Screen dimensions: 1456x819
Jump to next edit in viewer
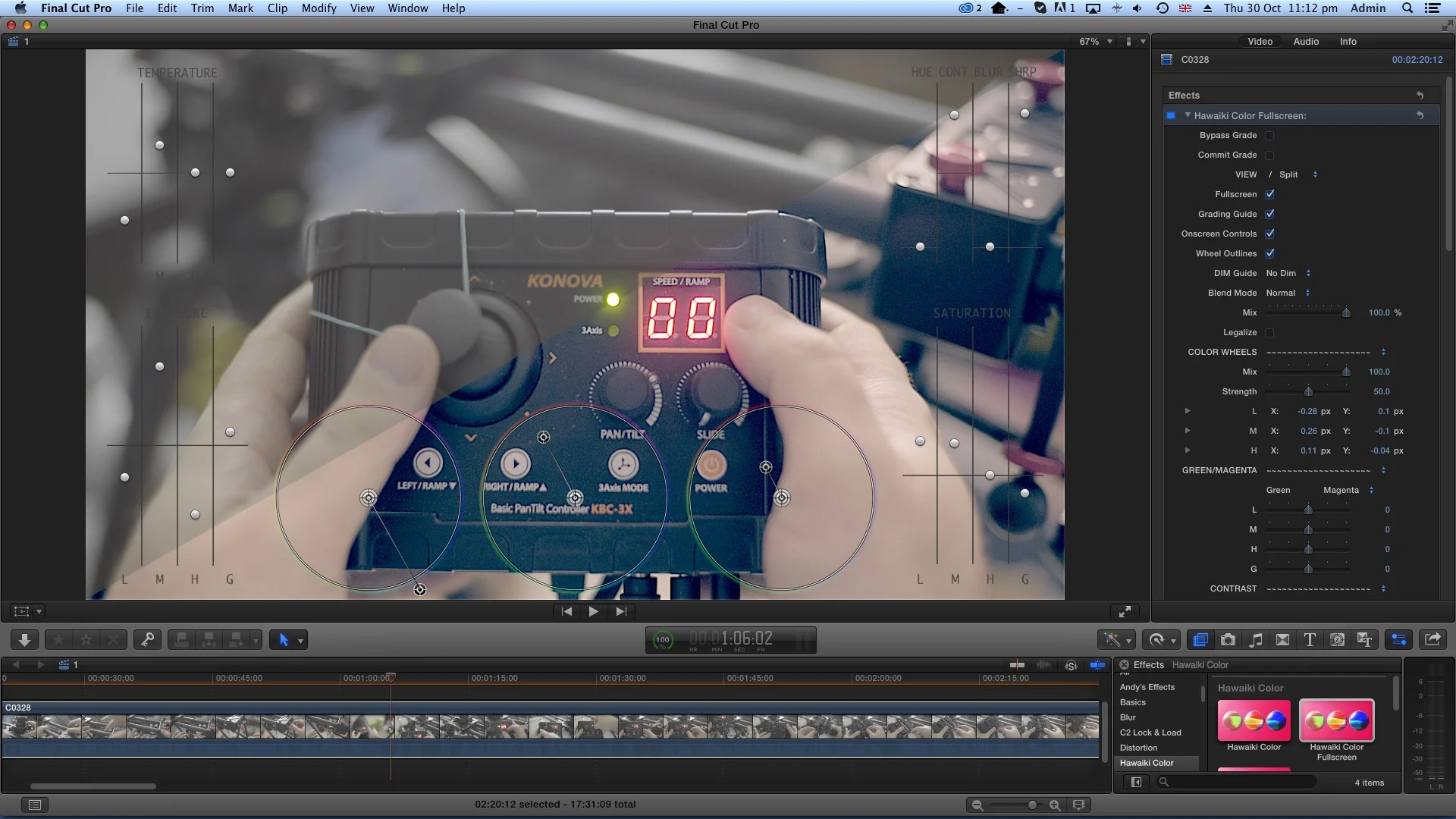[621, 611]
